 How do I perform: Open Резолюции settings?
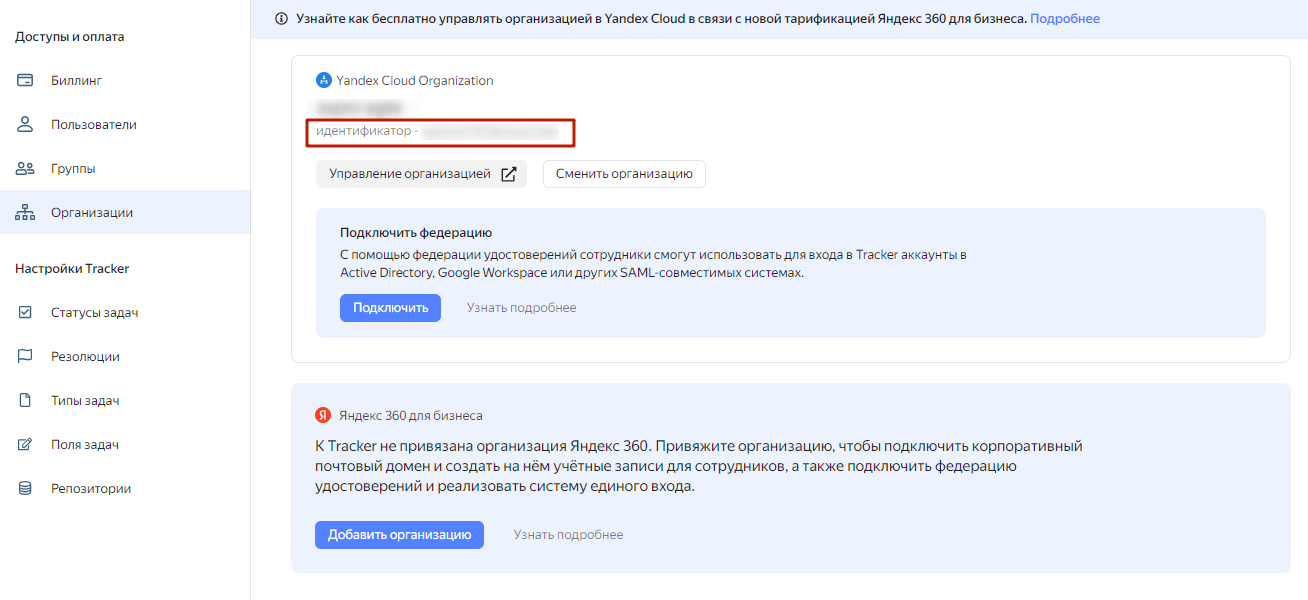tap(125, 356)
